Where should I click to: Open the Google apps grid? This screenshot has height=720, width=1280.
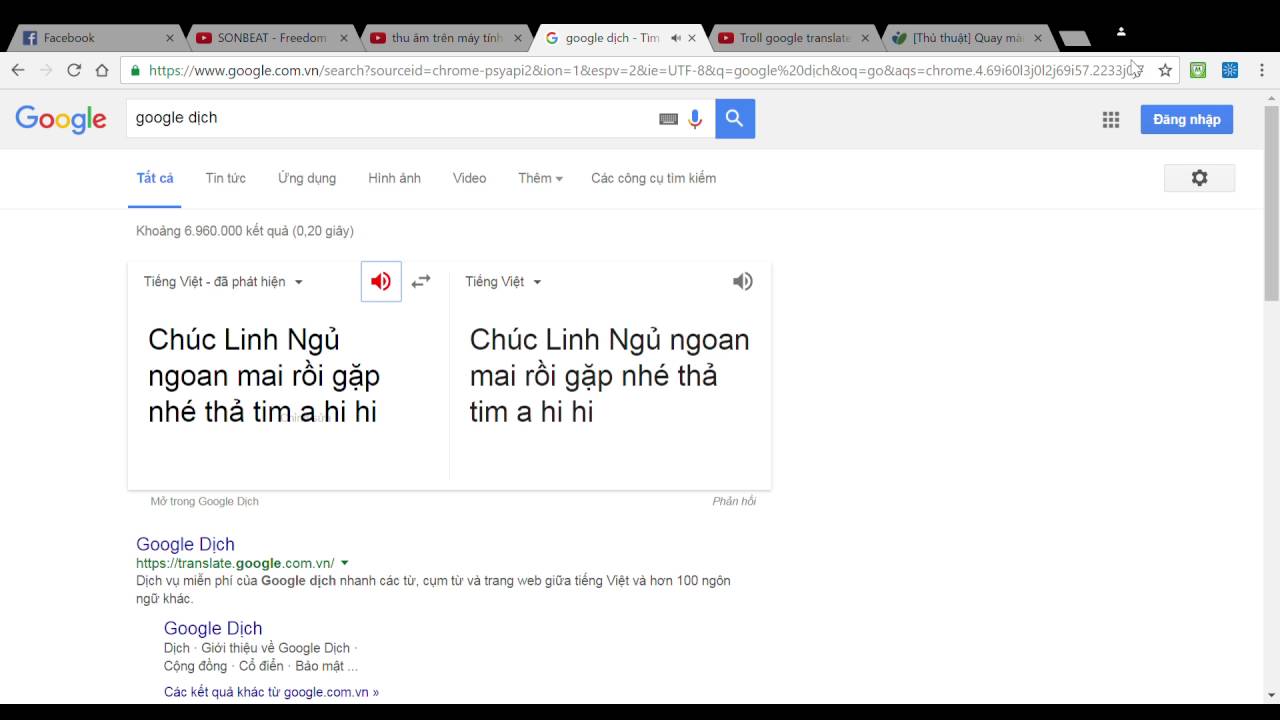click(1111, 119)
